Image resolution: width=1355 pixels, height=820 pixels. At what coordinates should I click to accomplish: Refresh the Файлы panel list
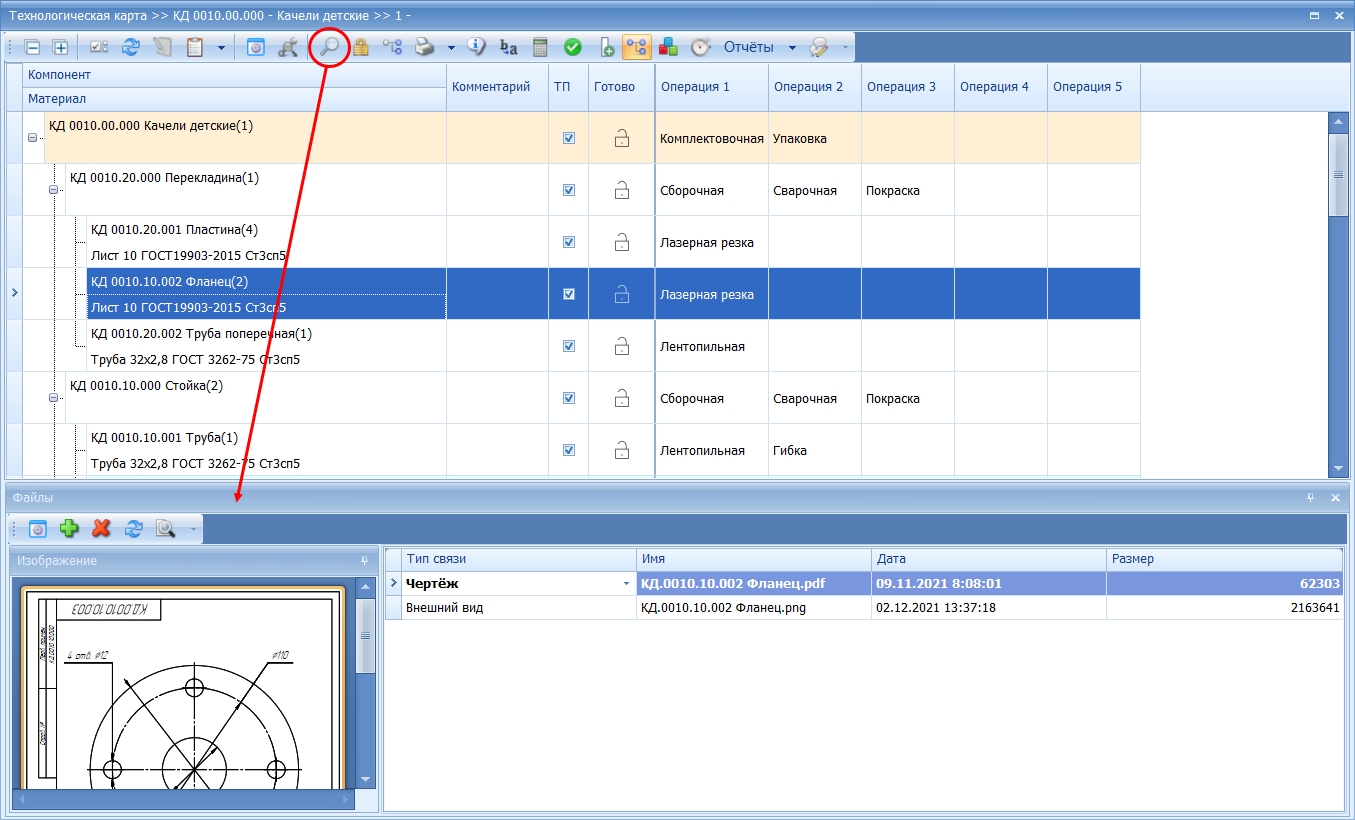[x=134, y=529]
